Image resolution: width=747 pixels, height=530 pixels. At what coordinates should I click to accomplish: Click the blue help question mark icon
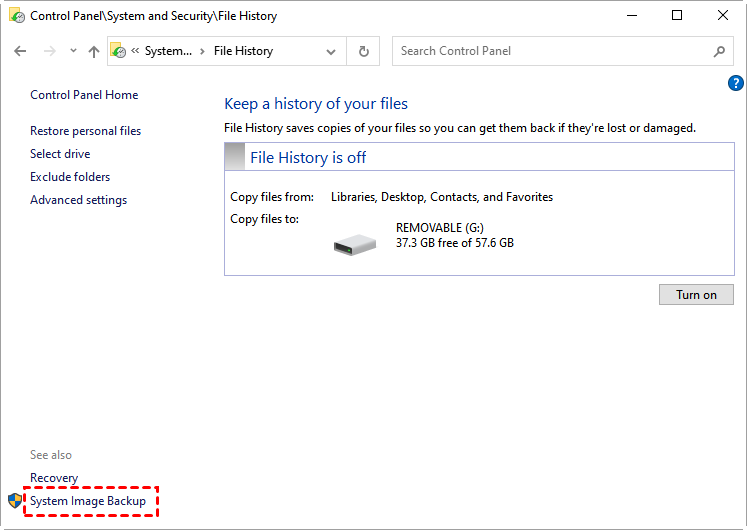[x=736, y=83]
